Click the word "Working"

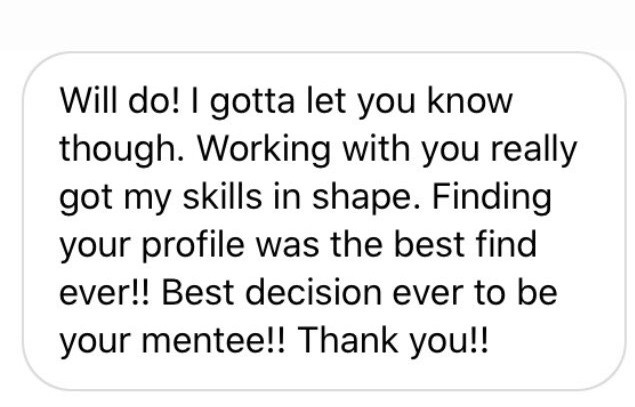[x=264, y=151]
